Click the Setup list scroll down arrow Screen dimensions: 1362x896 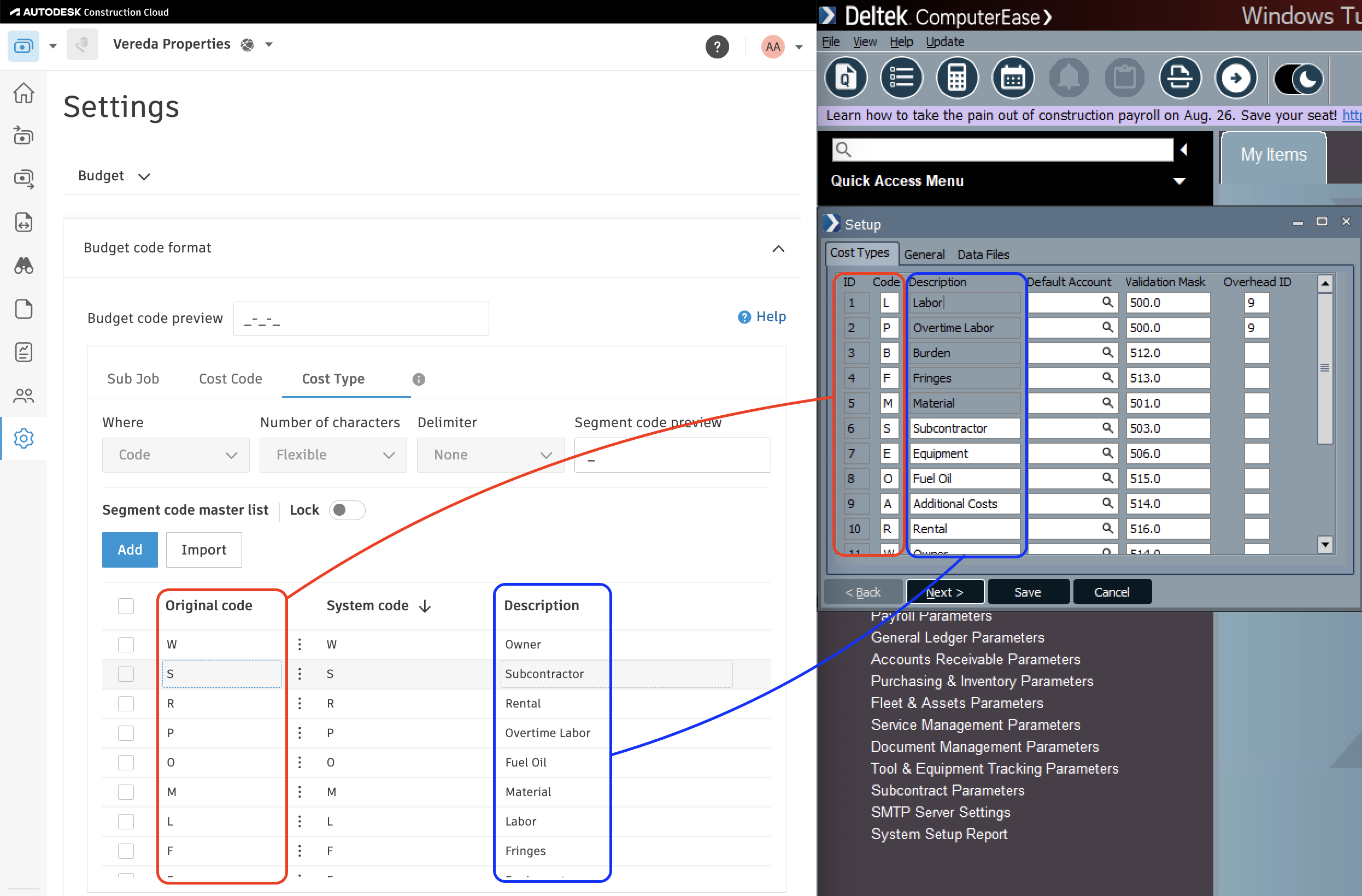point(1325,544)
